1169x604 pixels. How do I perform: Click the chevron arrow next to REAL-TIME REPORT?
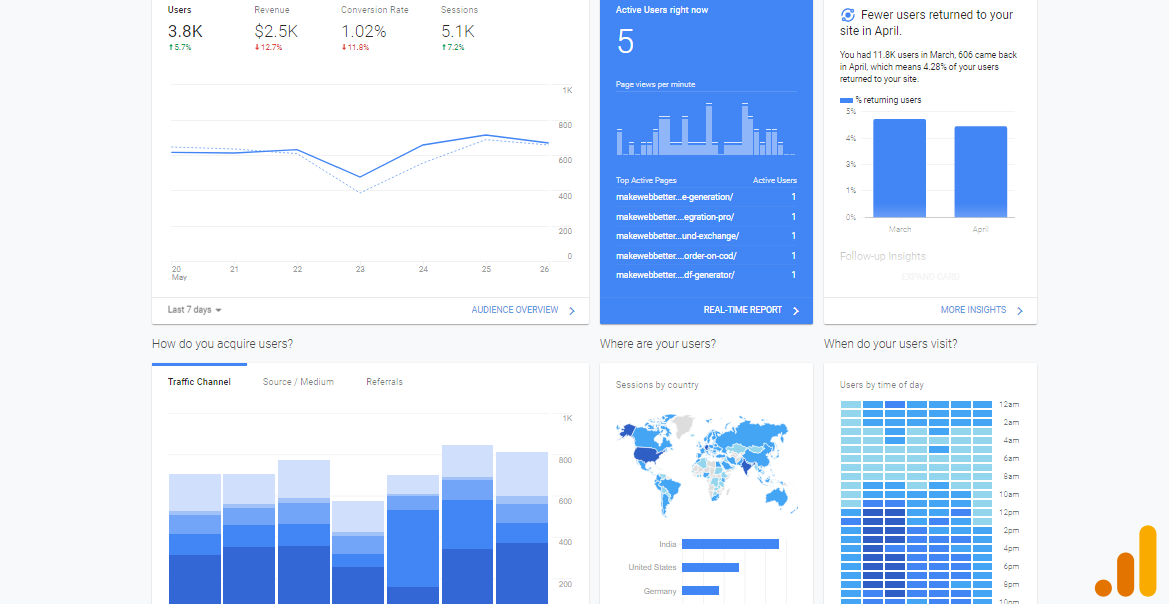pyautogui.click(x=797, y=310)
